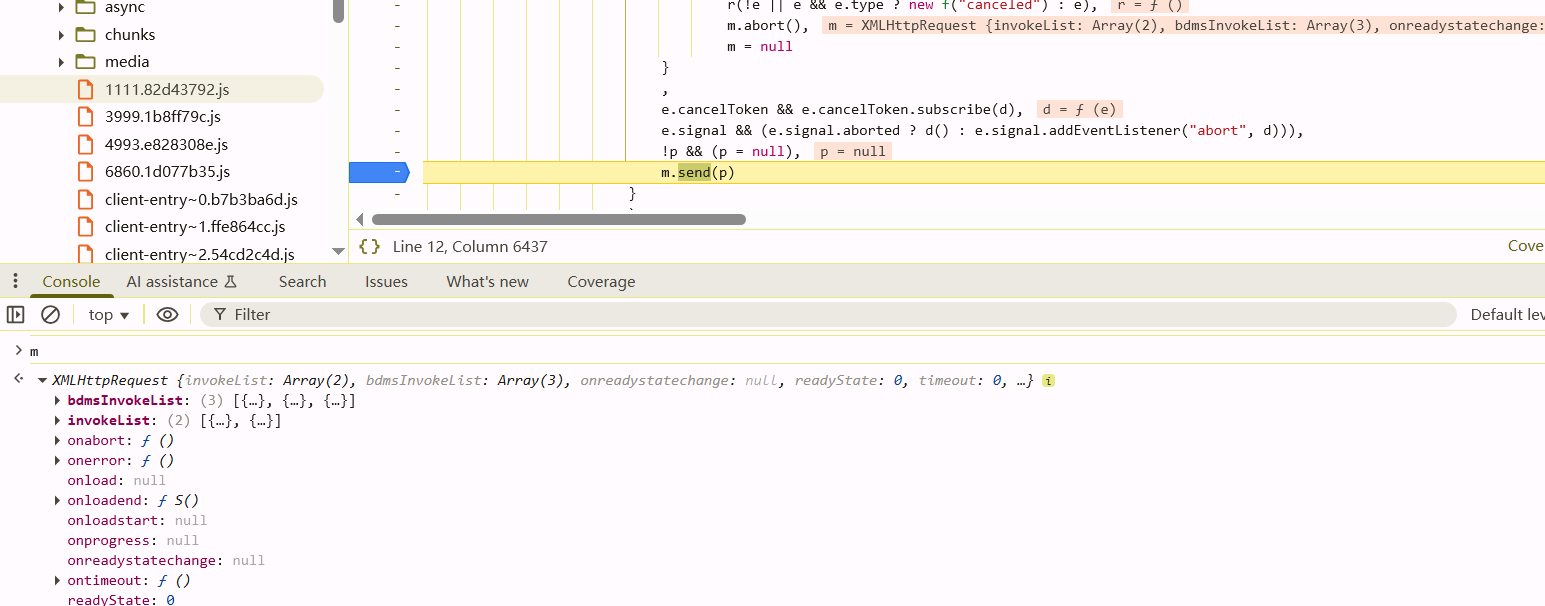
Task: Click the file icon of 6860.1d077b35.js
Action: [85, 172]
